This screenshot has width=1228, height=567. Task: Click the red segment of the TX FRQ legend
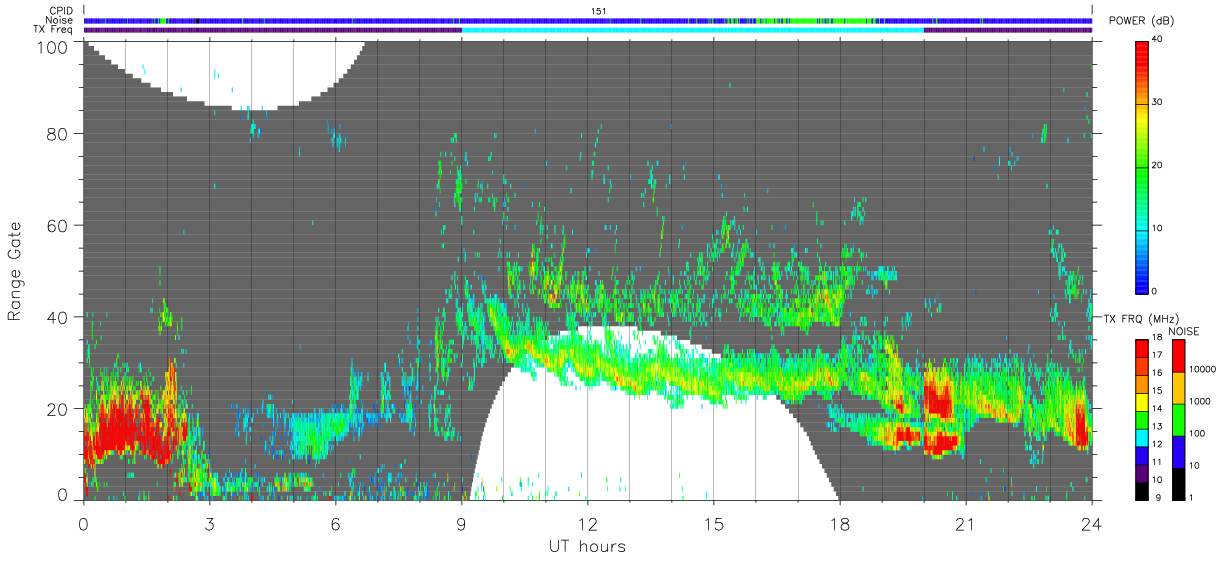pos(1141,347)
